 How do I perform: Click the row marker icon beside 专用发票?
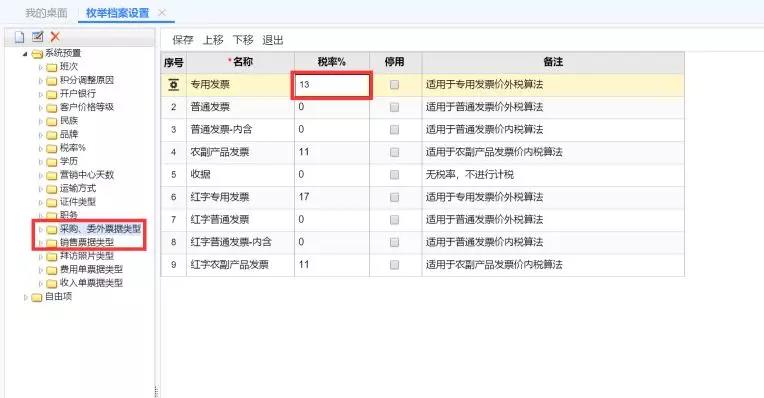(x=173, y=85)
